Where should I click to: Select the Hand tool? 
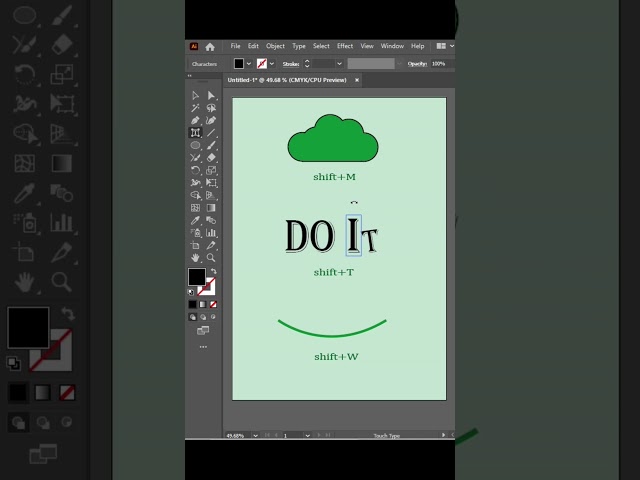tap(195, 258)
